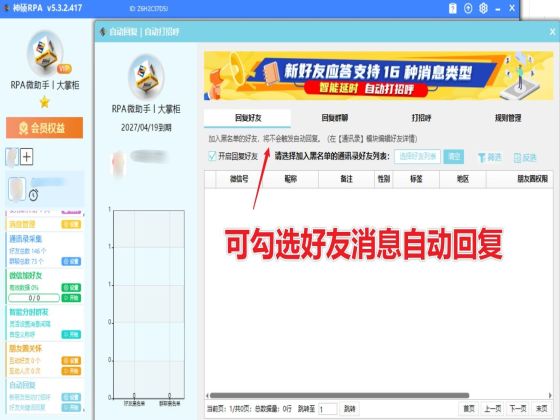560x420 pixels.
Task: Open the 规则管理 tab
Action: coord(508,118)
